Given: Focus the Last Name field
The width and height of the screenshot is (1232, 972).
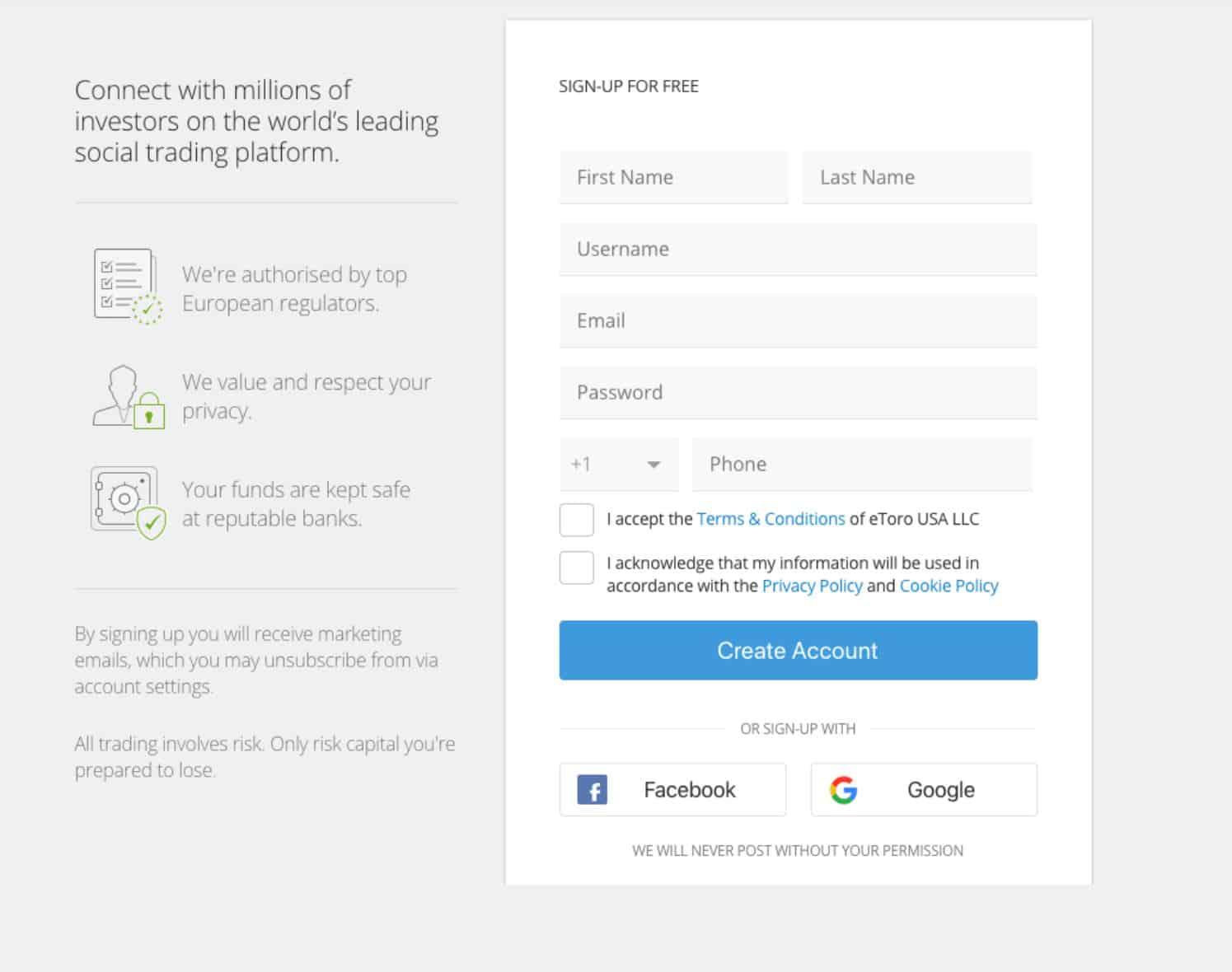Looking at the screenshot, I should tap(916, 177).
